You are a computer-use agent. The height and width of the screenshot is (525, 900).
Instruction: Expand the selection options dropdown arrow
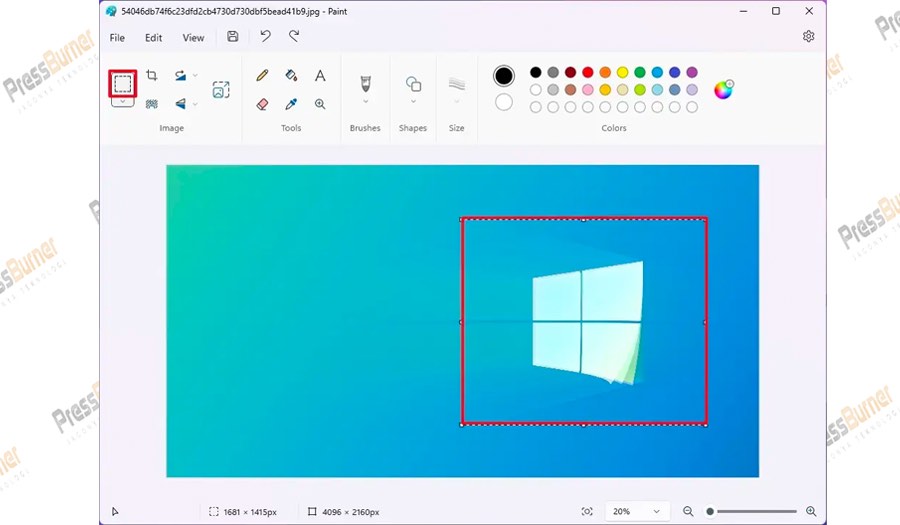pos(122,102)
